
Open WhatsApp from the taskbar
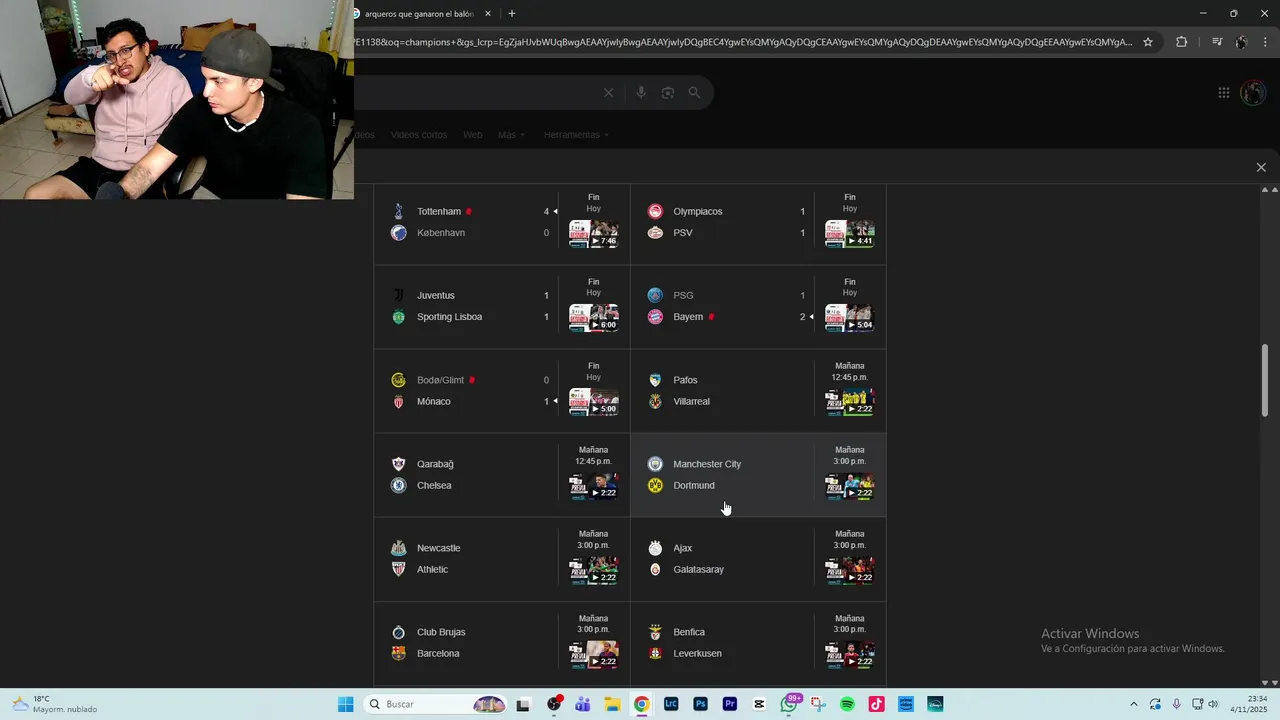click(x=789, y=704)
